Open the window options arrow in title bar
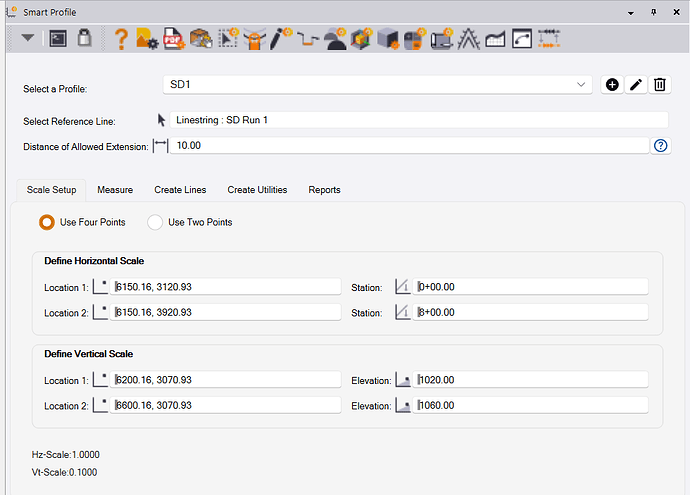Viewport: 690px width, 495px height. click(x=629, y=12)
